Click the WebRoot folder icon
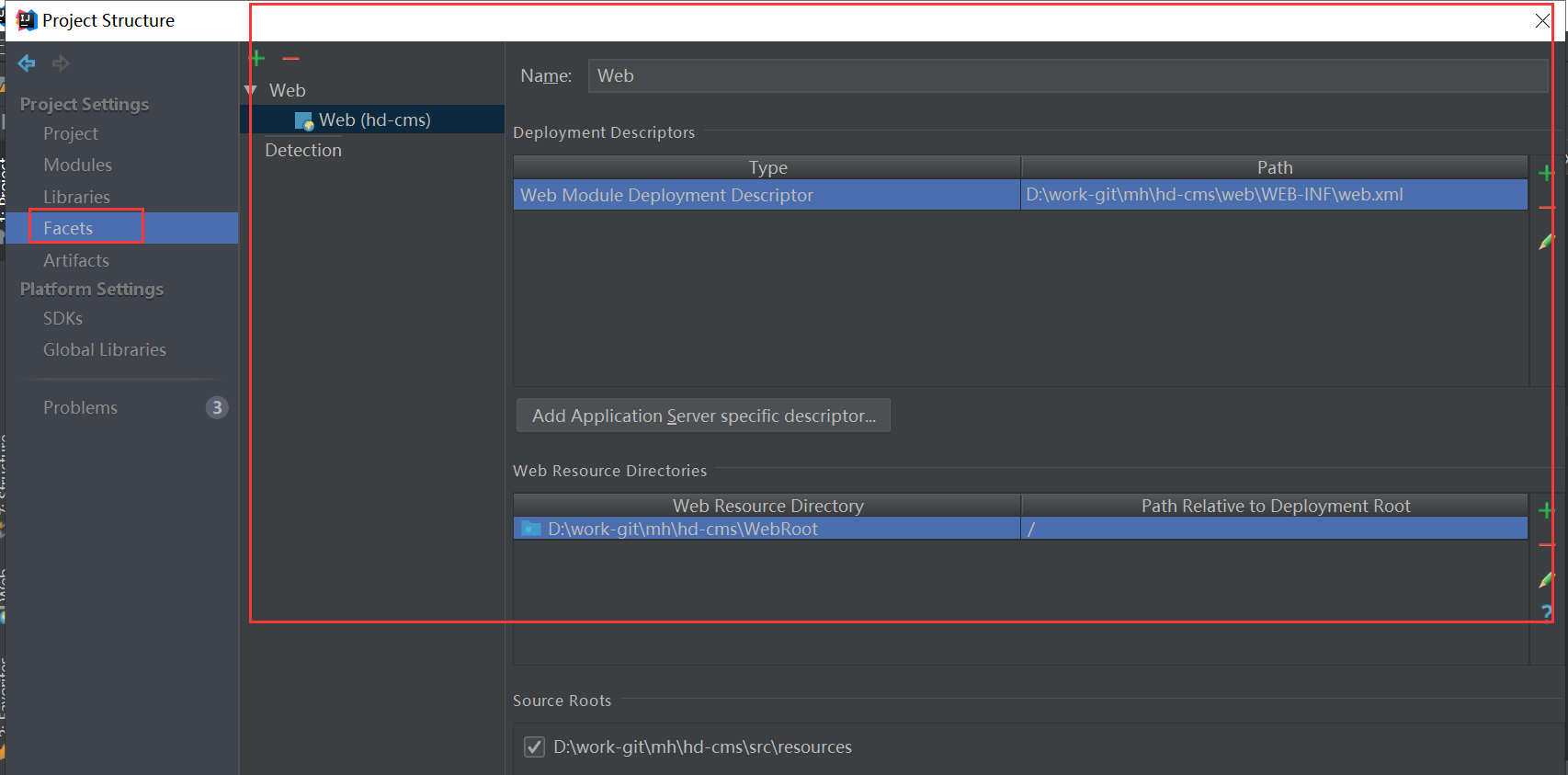The image size is (1568, 775). point(531,528)
